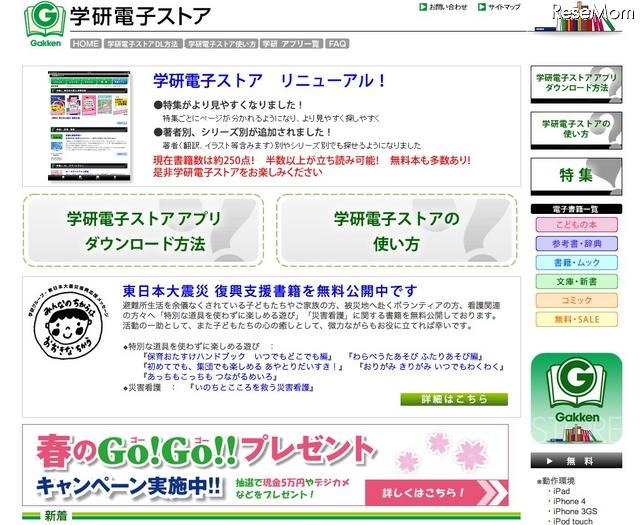Screen dimensions: 640x525
Task: Open 学研電子ストア使い方 nav tab
Action: tap(221, 44)
